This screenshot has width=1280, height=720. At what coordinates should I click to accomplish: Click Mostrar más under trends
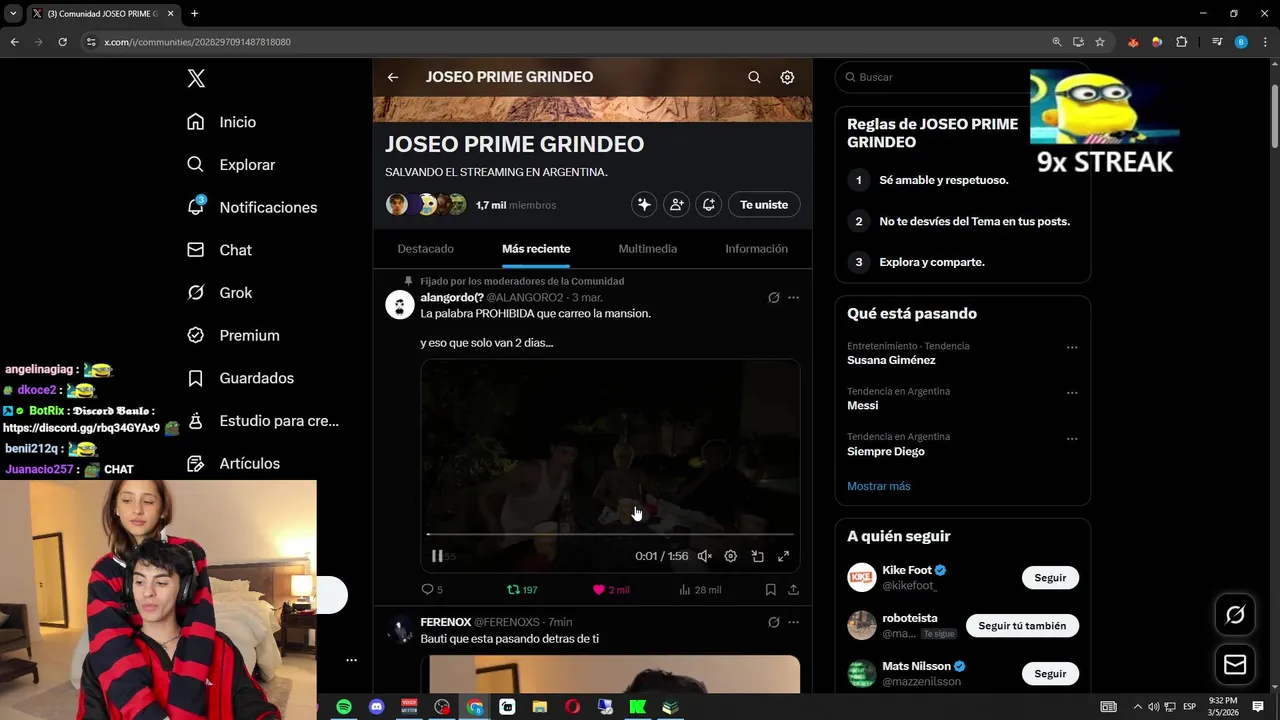[x=878, y=486]
